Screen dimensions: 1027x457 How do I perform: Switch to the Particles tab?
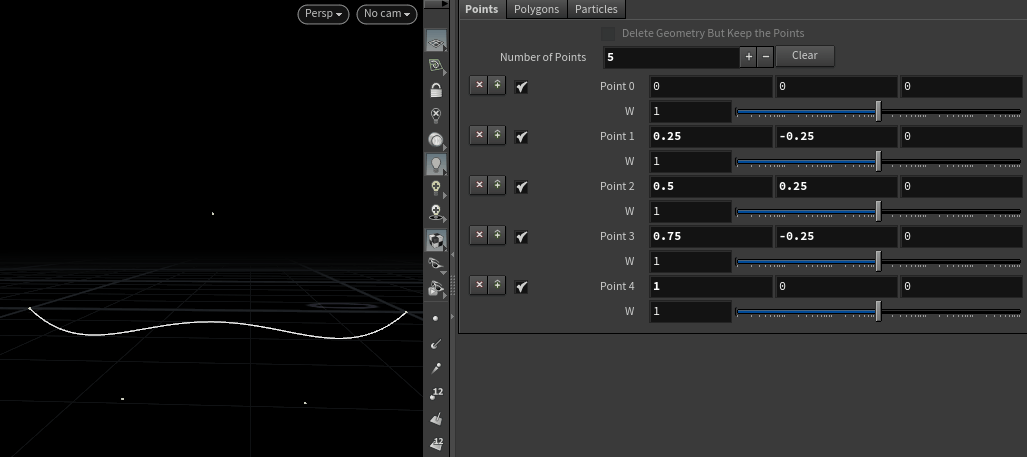click(x=596, y=9)
